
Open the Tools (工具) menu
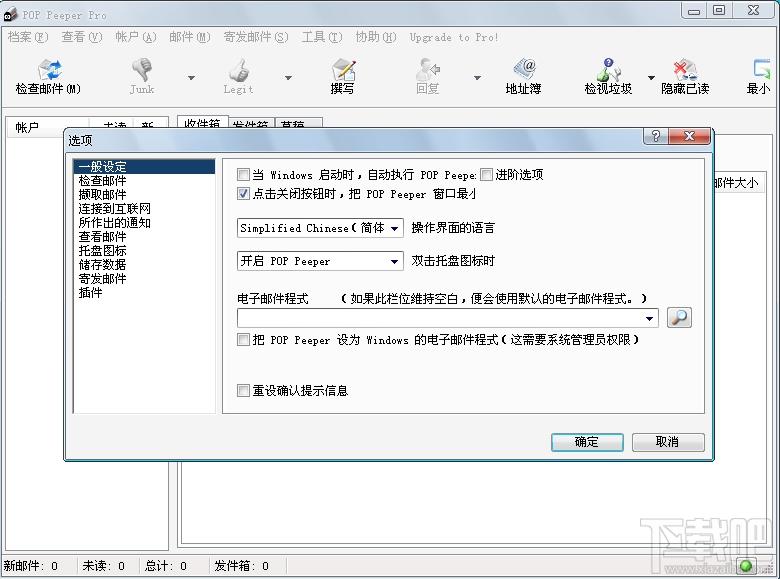click(x=322, y=37)
